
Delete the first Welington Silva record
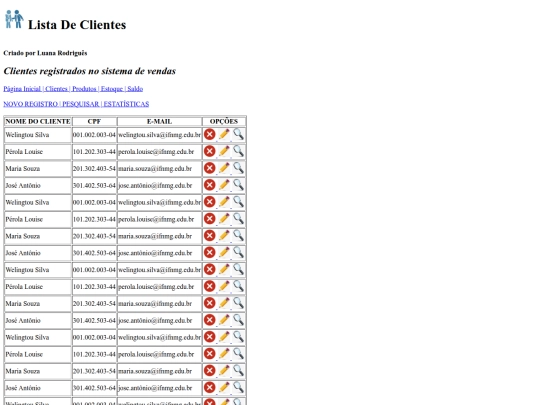[209, 134]
